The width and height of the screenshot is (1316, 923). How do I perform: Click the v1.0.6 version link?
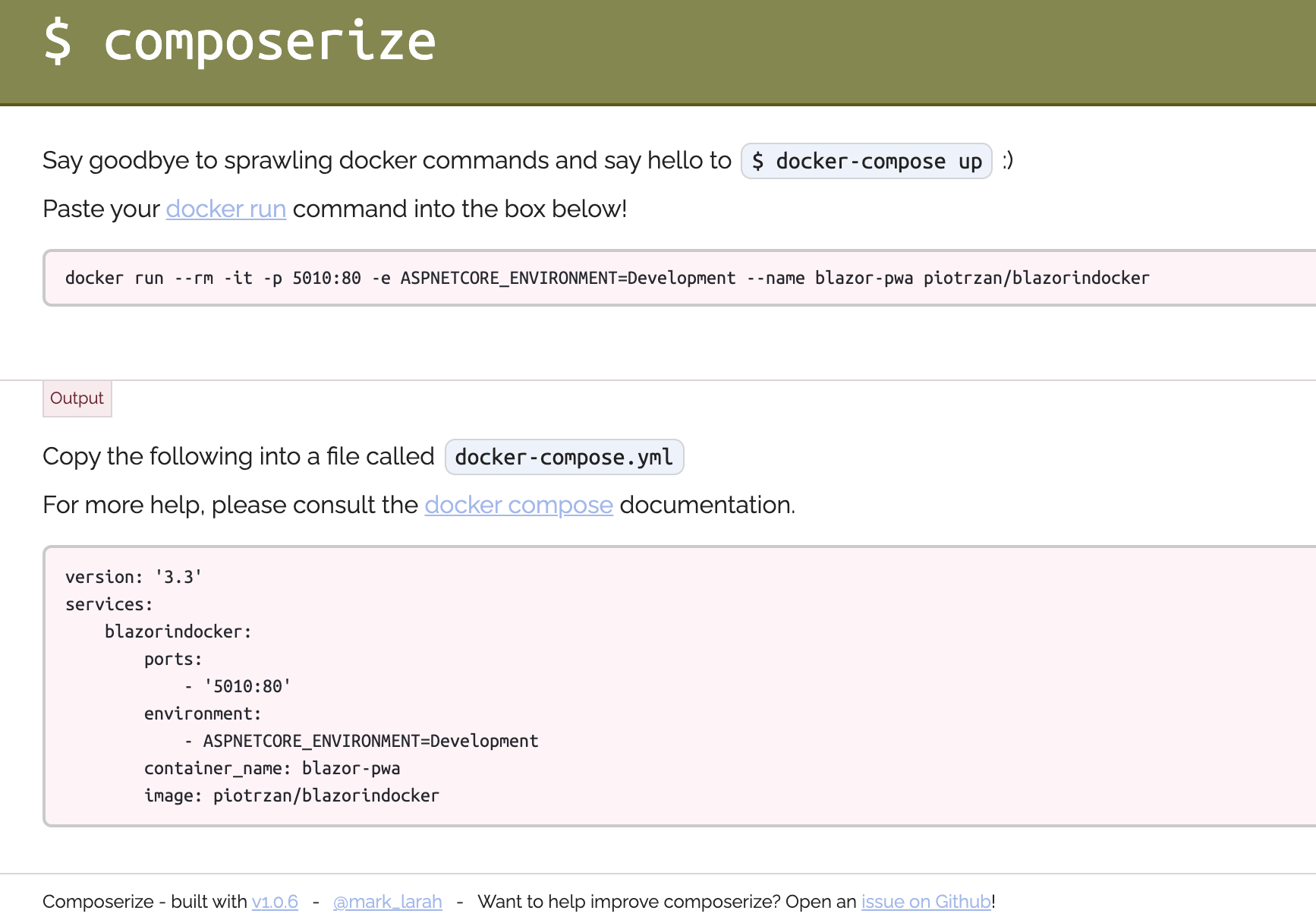click(x=274, y=902)
